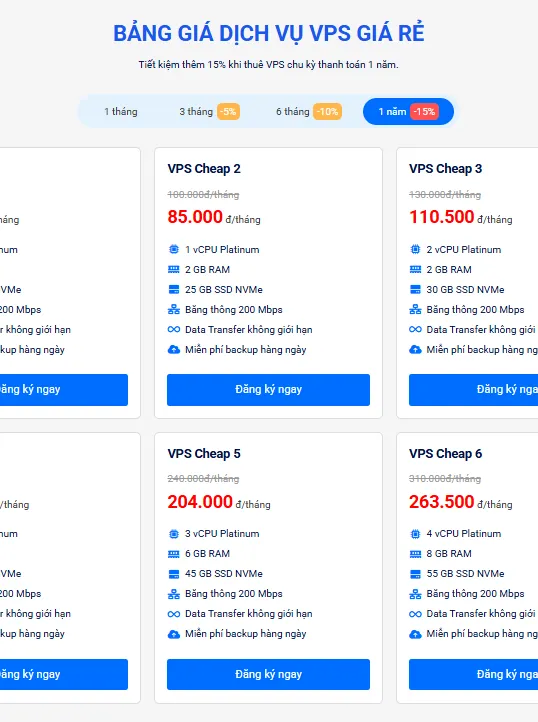Click the VPS Cheap 2 plan title
This screenshot has width=538, height=722.
tap(204, 169)
